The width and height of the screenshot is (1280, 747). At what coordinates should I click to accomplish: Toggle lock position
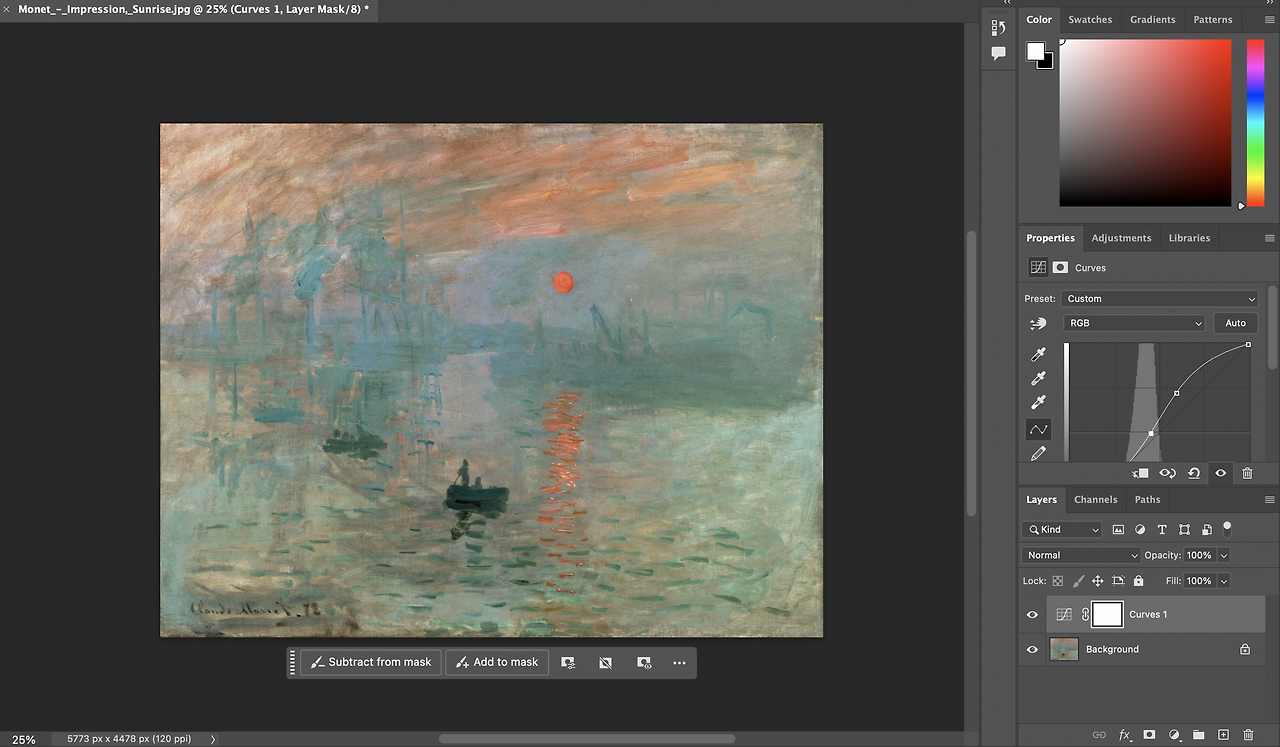click(1098, 581)
